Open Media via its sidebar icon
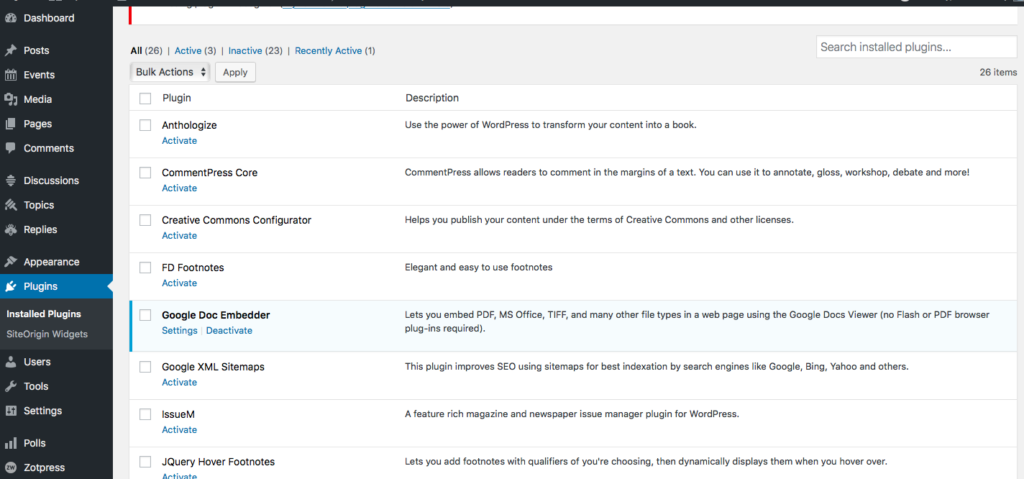Viewport: 1024px width, 479px height. click(x=11, y=99)
